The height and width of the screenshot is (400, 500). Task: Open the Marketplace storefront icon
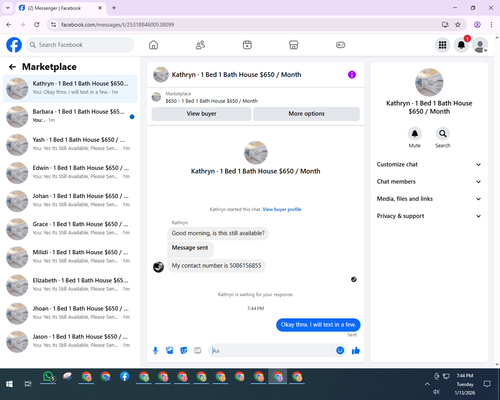pyautogui.click(x=294, y=45)
